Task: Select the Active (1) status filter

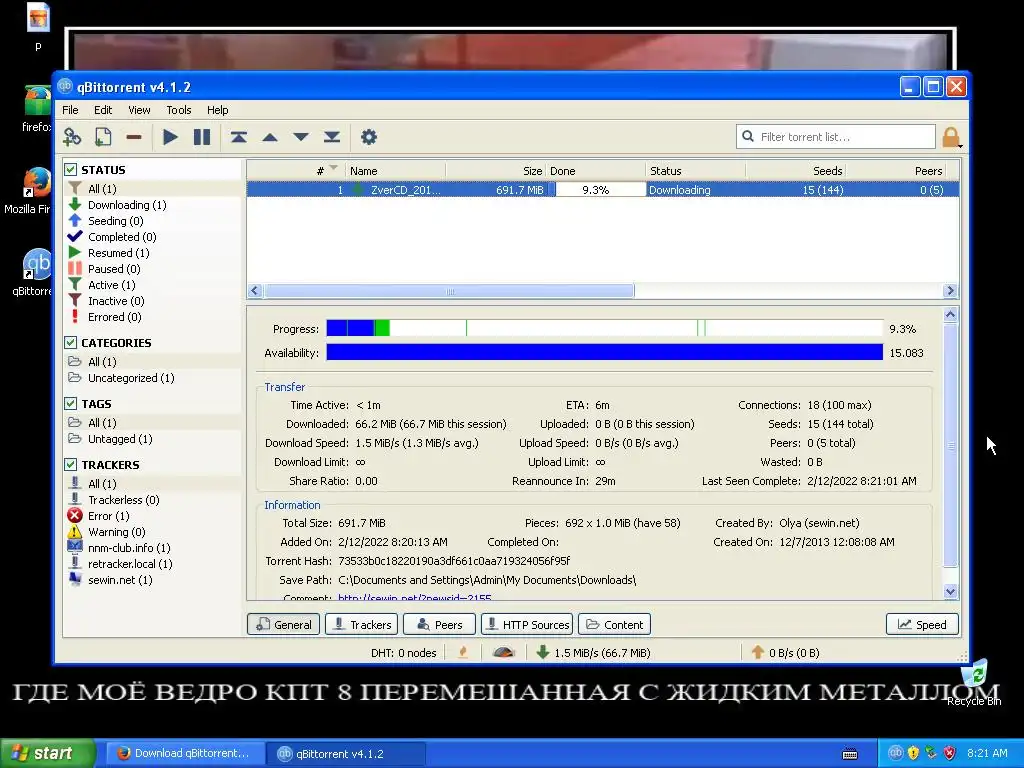Action: pos(112,285)
